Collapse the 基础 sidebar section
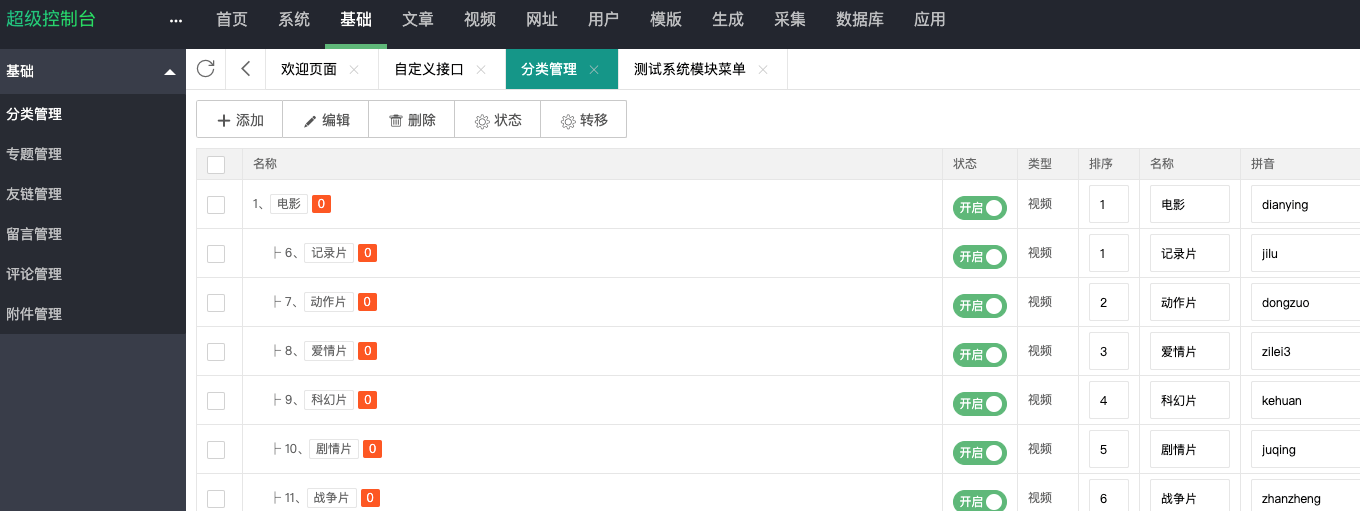1360x511 pixels. click(x=170, y=72)
